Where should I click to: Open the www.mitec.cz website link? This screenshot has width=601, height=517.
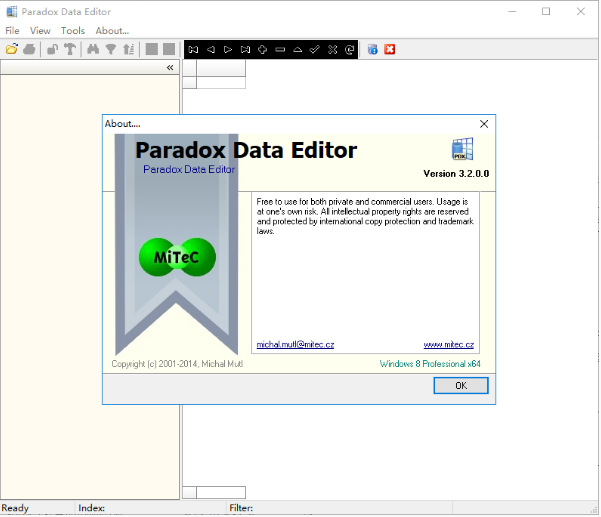[x=449, y=345]
